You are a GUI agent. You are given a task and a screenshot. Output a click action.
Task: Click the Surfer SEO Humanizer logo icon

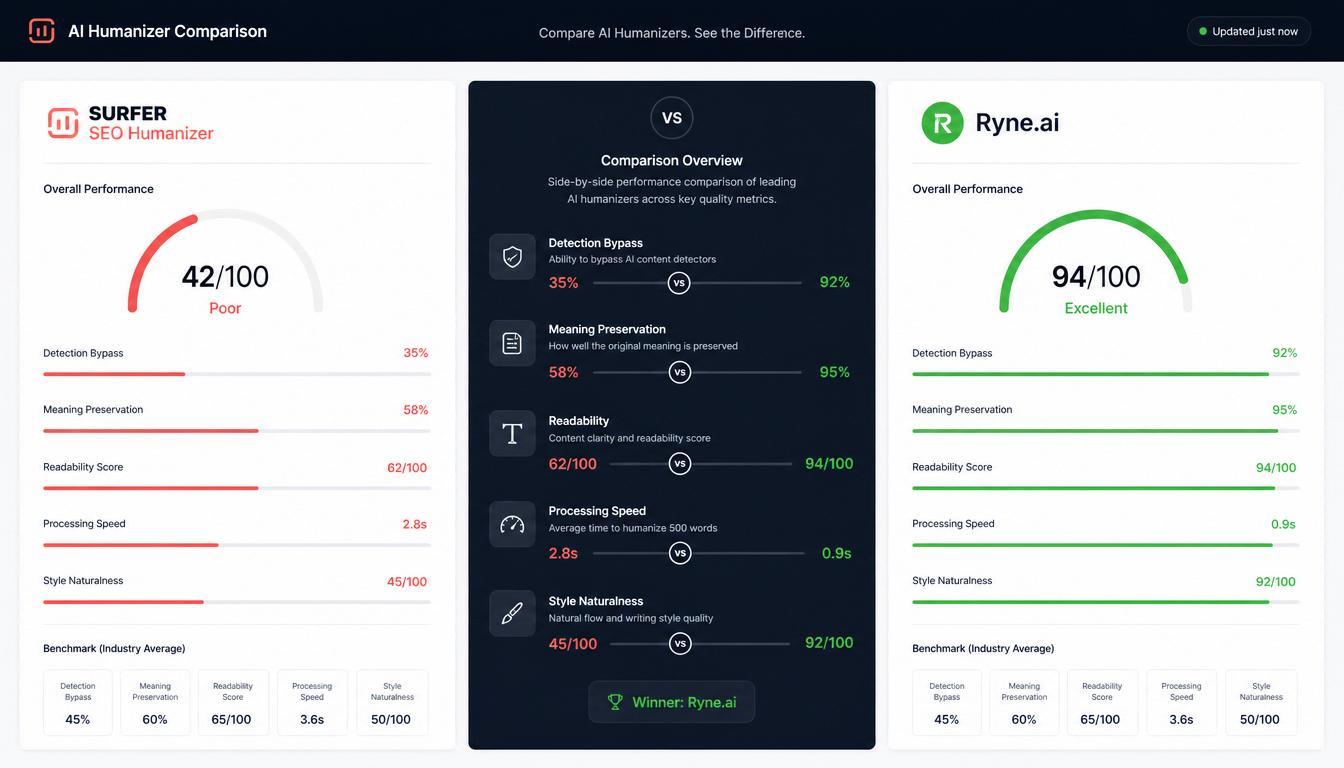click(x=63, y=123)
